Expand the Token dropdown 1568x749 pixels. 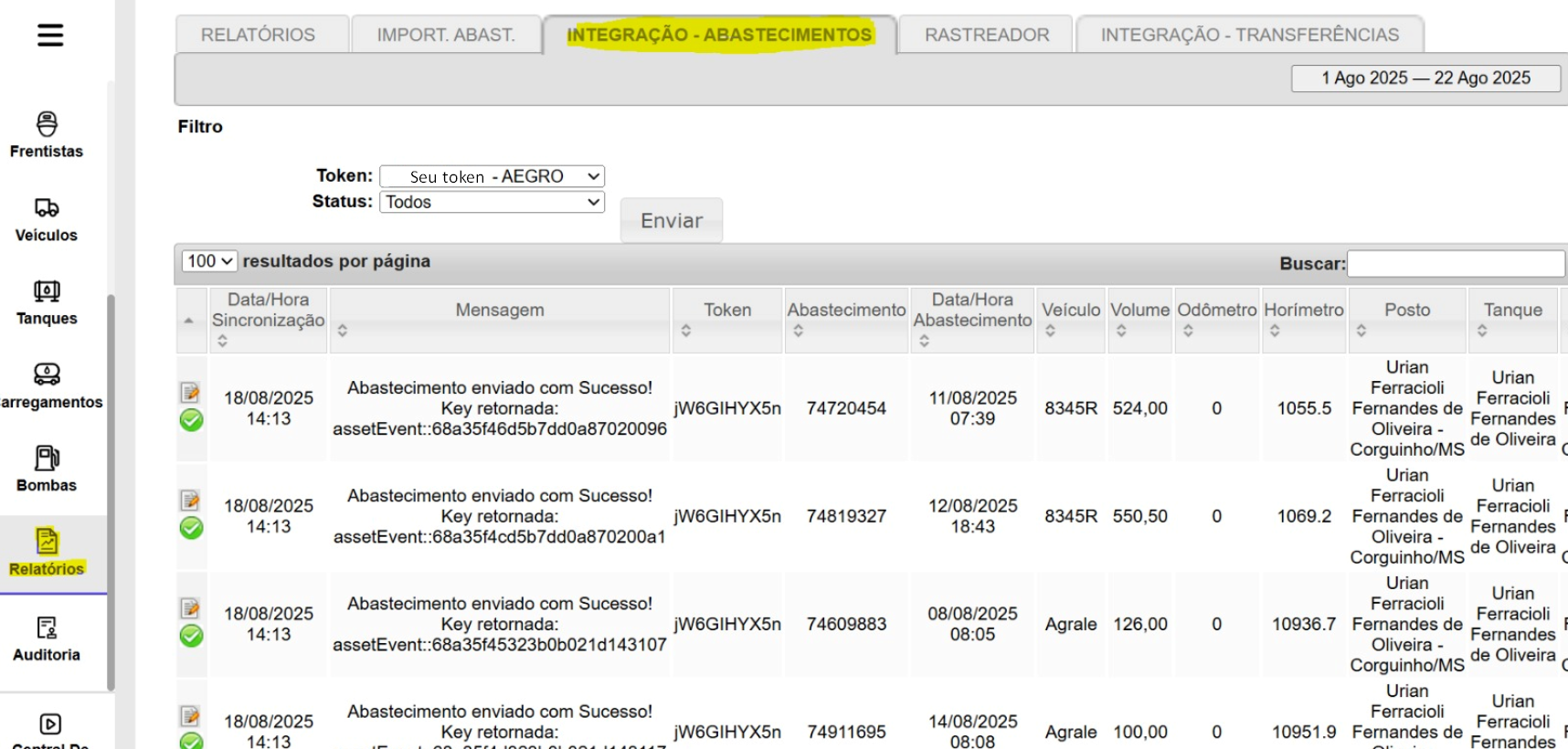tap(492, 176)
